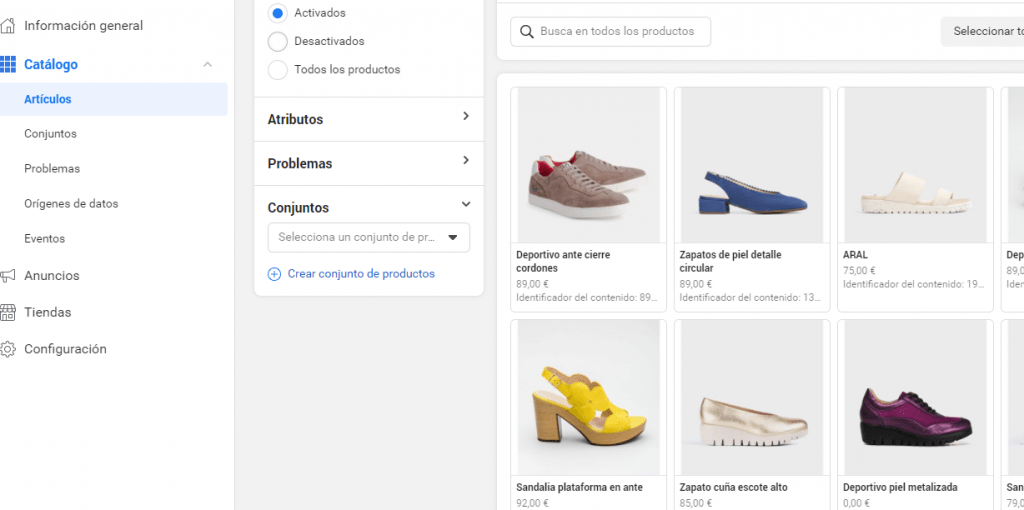The image size is (1024, 510).
Task: Collapse the Catálogo menu chevron
Action: [x=208, y=64]
